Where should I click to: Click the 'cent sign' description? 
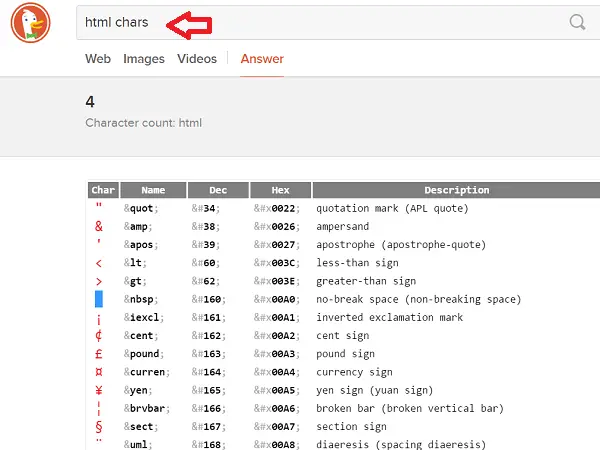coord(342,336)
